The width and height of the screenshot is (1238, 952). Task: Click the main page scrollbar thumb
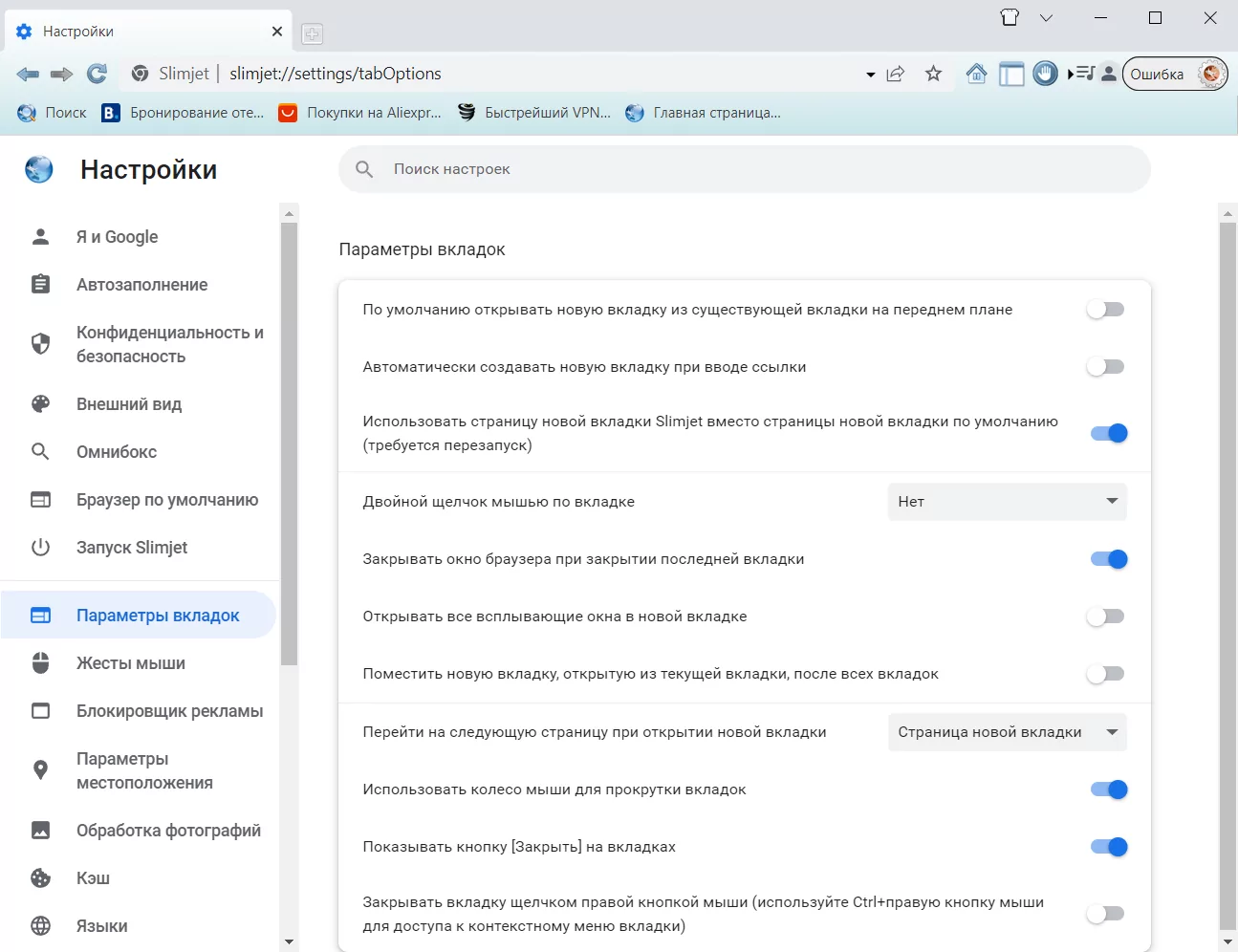pyautogui.click(x=1227, y=575)
